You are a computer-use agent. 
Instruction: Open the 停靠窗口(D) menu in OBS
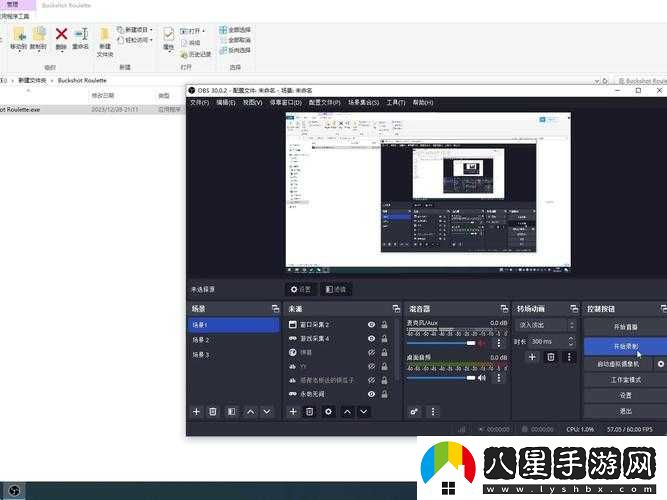pos(285,103)
